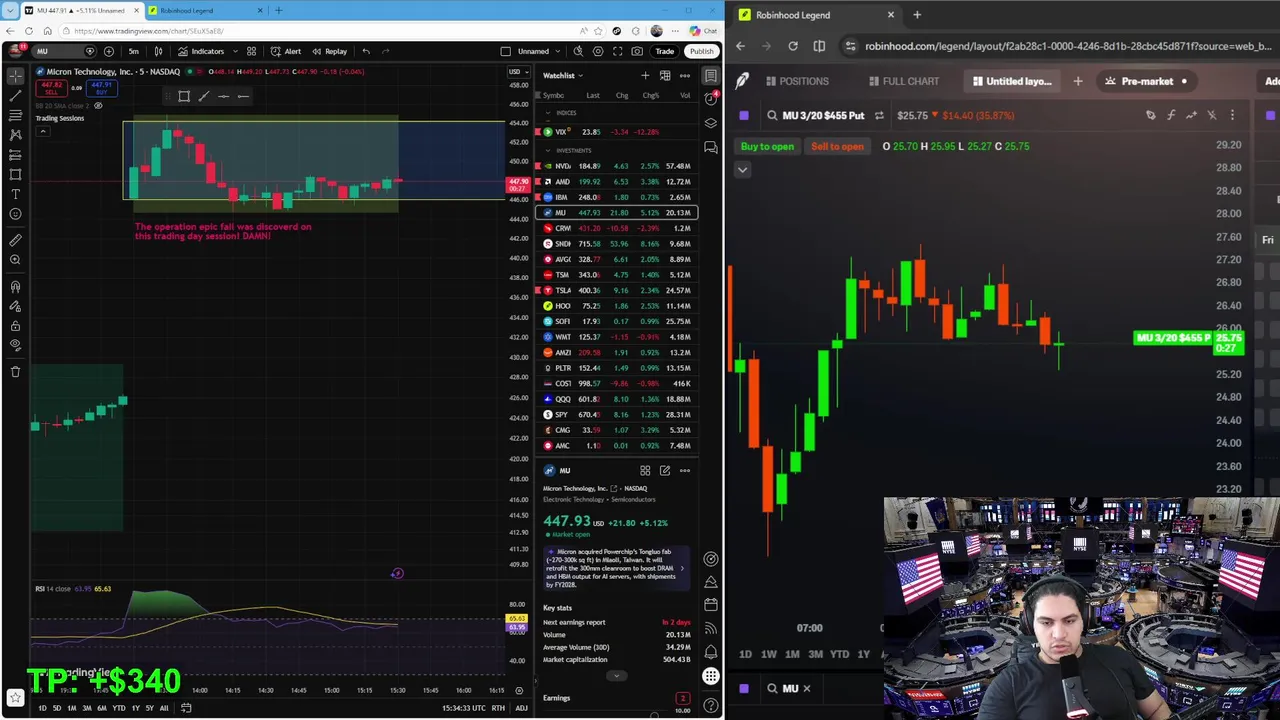This screenshot has height=720, width=1280.
Task: Remove drawings with the trash icon
Action: tap(15, 372)
